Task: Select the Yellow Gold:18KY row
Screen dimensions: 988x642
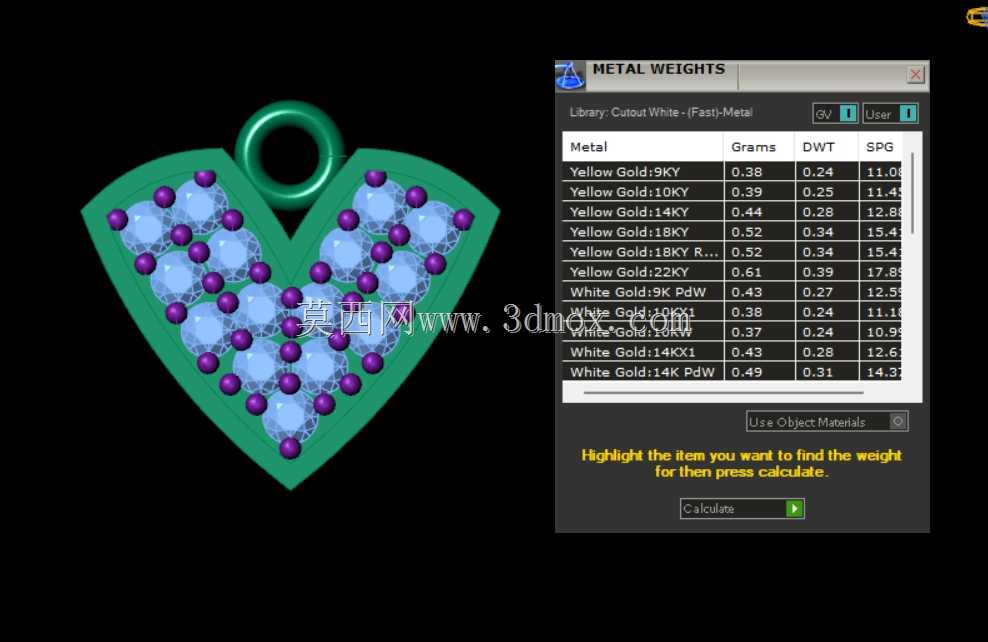Action: pos(732,232)
